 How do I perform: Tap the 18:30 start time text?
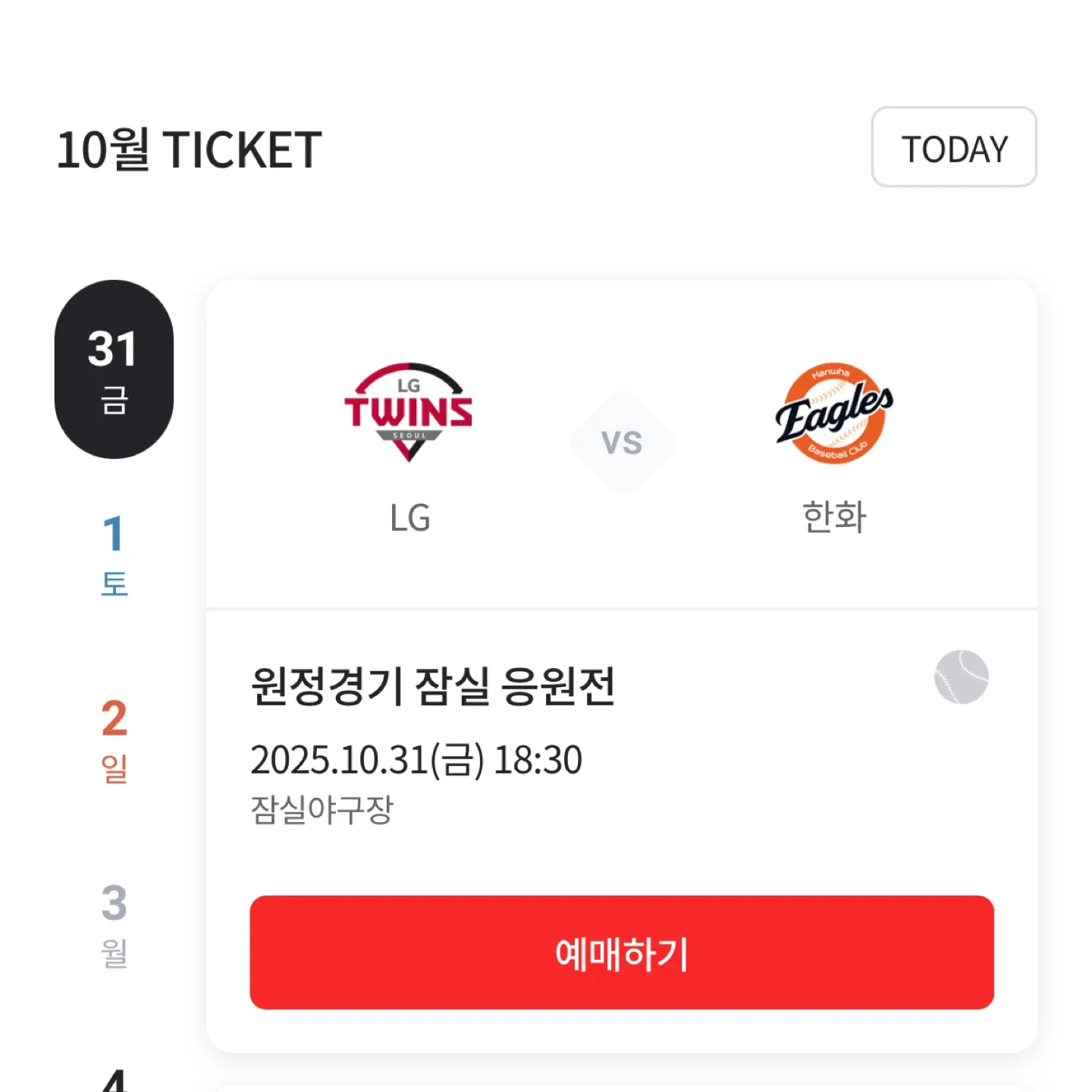[538, 760]
